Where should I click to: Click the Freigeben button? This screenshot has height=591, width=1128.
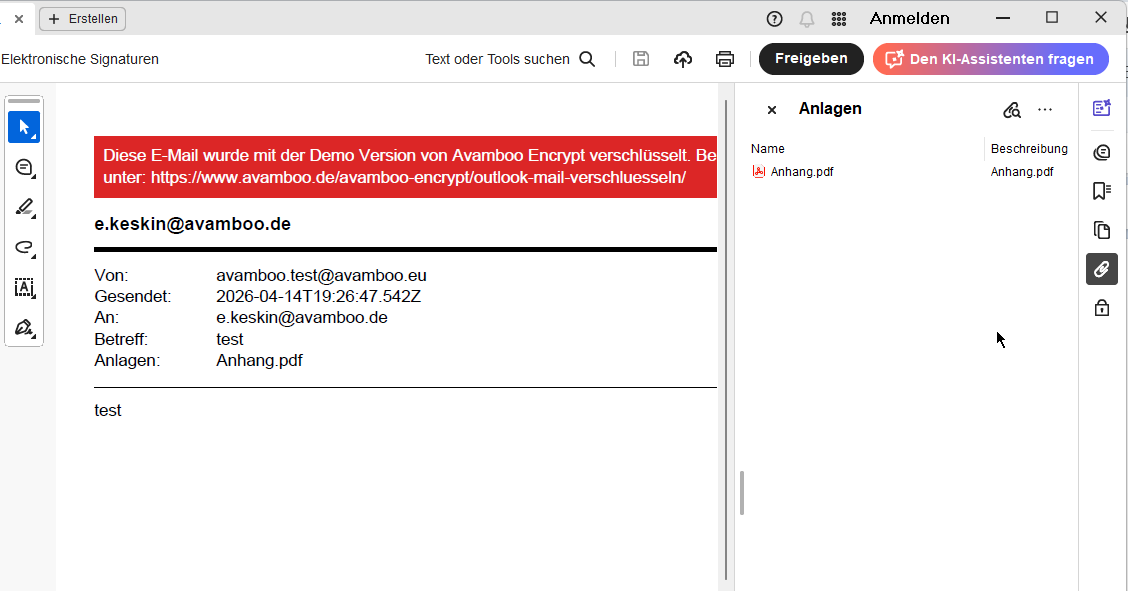pos(811,59)
